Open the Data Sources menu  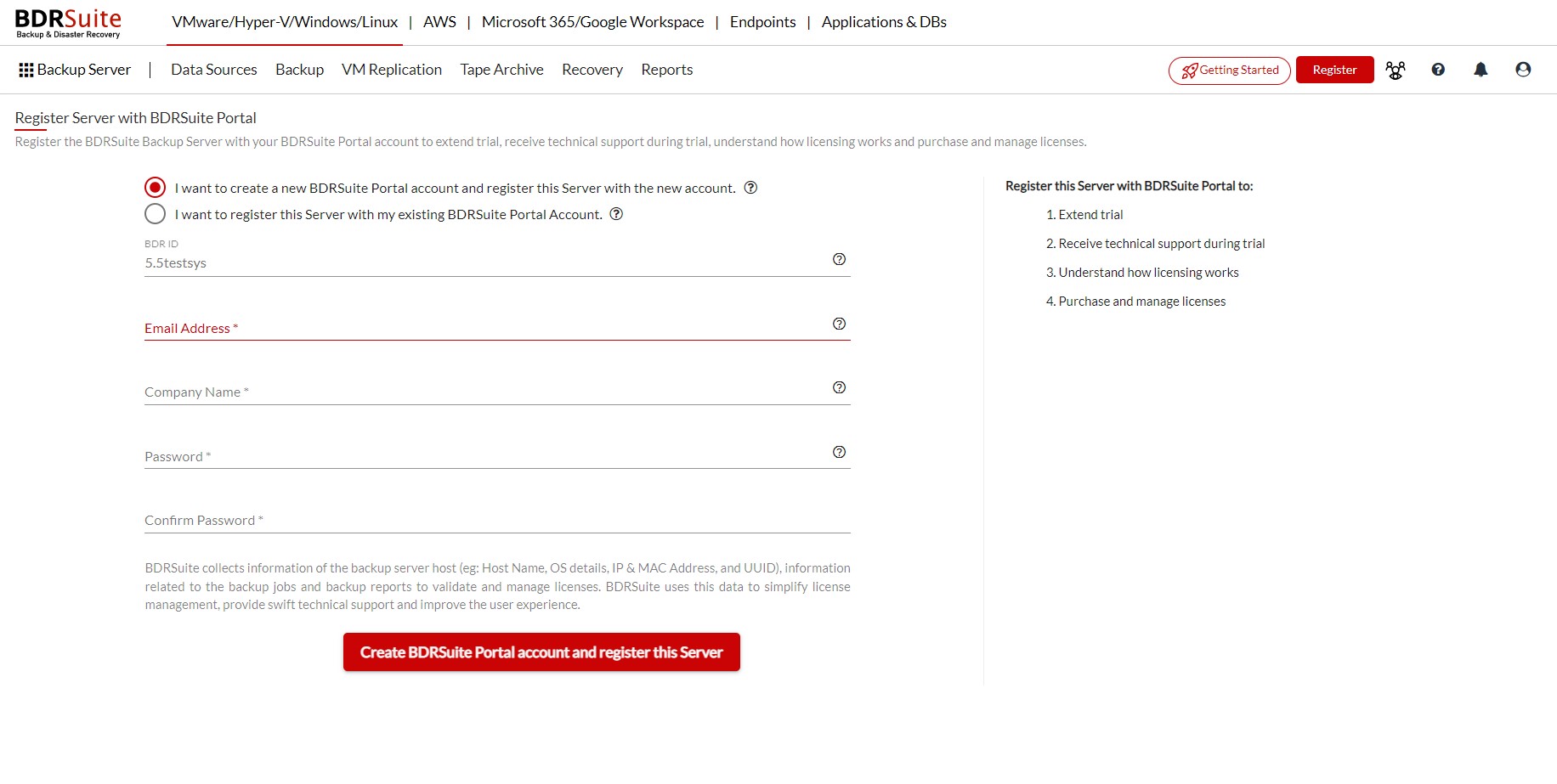tap(214, 70)
